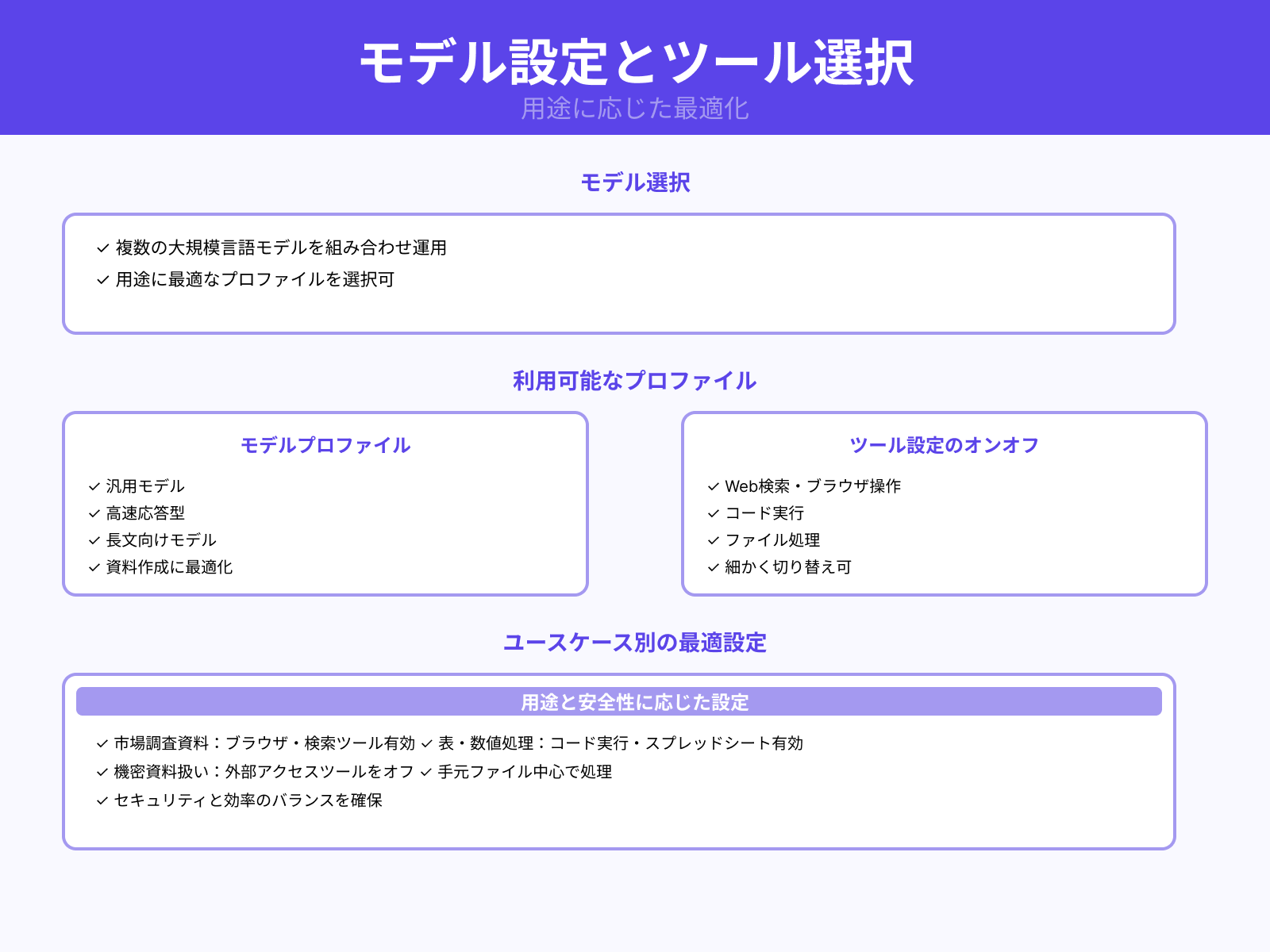1270x952 pixels.
Task: Click the checkmark beside ファイル処理
Action: [711, 540]
